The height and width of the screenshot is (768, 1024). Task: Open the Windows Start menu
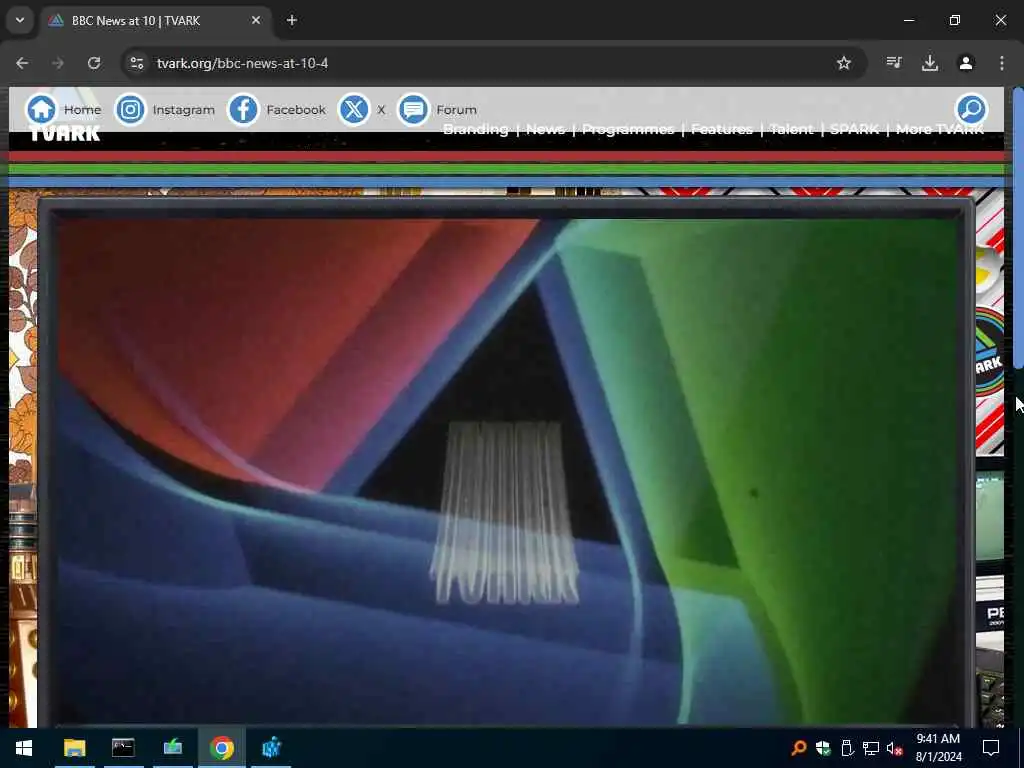point(24,748)
